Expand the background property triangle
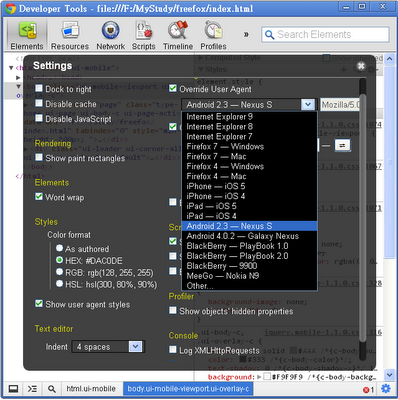The height and width of the screenshot is (400, 398). click(260, 377)
